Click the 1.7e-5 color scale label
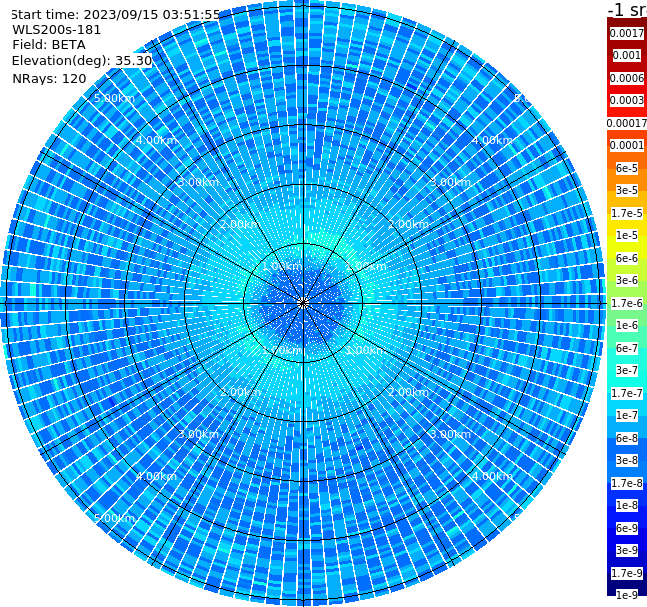The height and width of the screenshot is (607, 647). pos(627,213)
